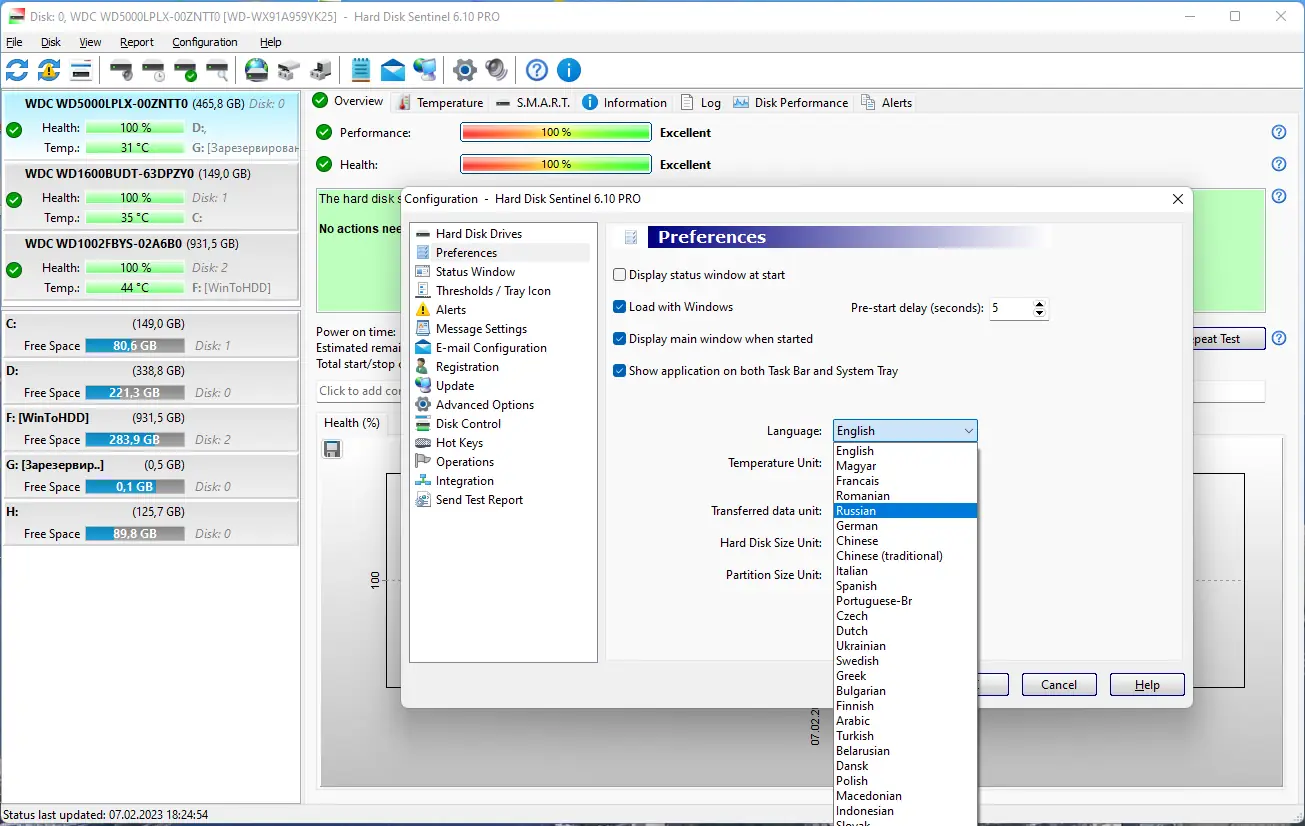Select Chinese (traditional) language option
The width and height of the screenshot is (1305, 826).
click(905, 556)
